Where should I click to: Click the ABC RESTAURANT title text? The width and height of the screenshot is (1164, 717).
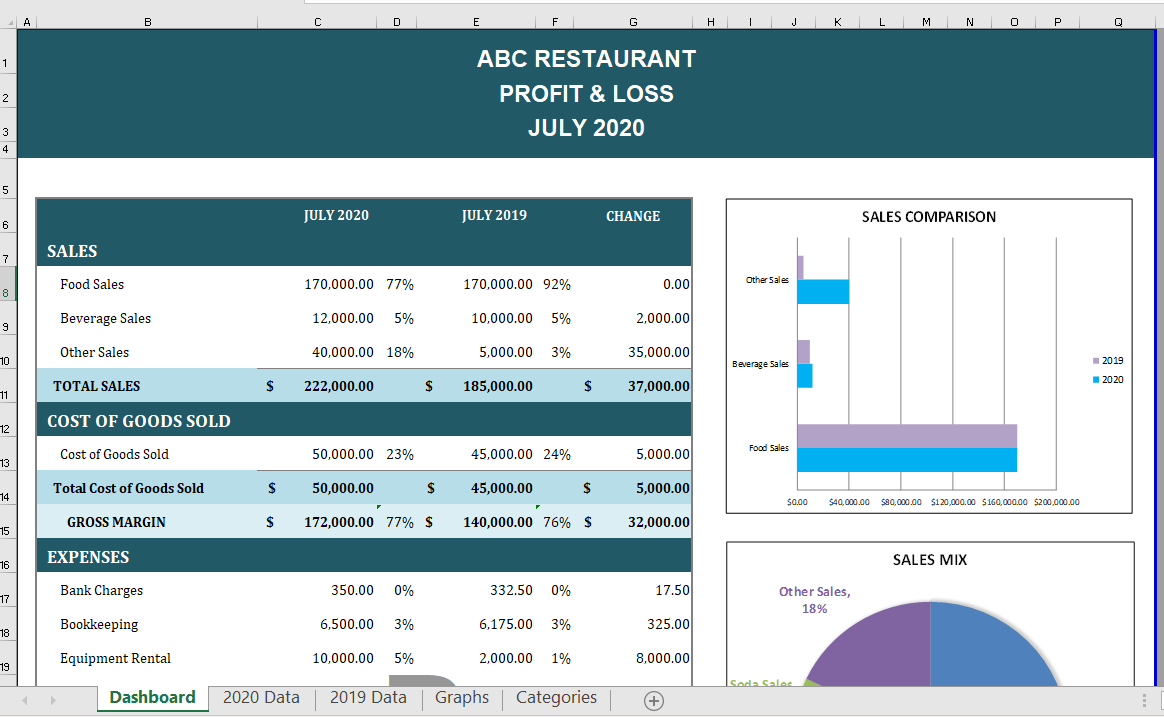[586, 59]
